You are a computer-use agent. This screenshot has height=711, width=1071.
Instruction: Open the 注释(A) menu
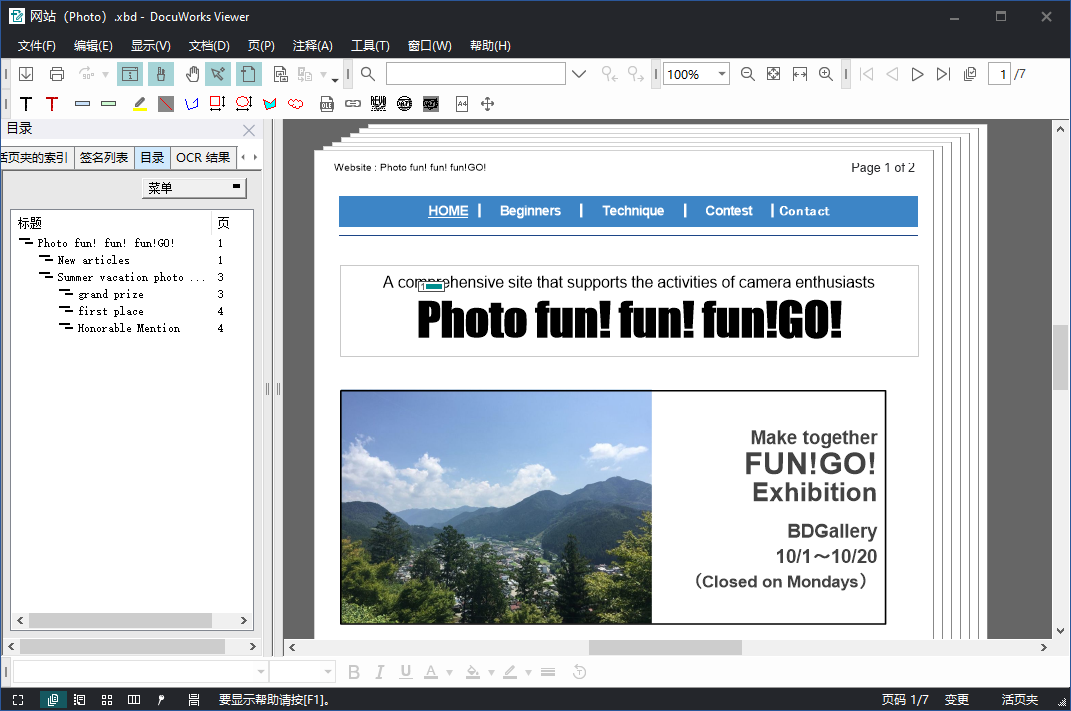tap(312, 46)
